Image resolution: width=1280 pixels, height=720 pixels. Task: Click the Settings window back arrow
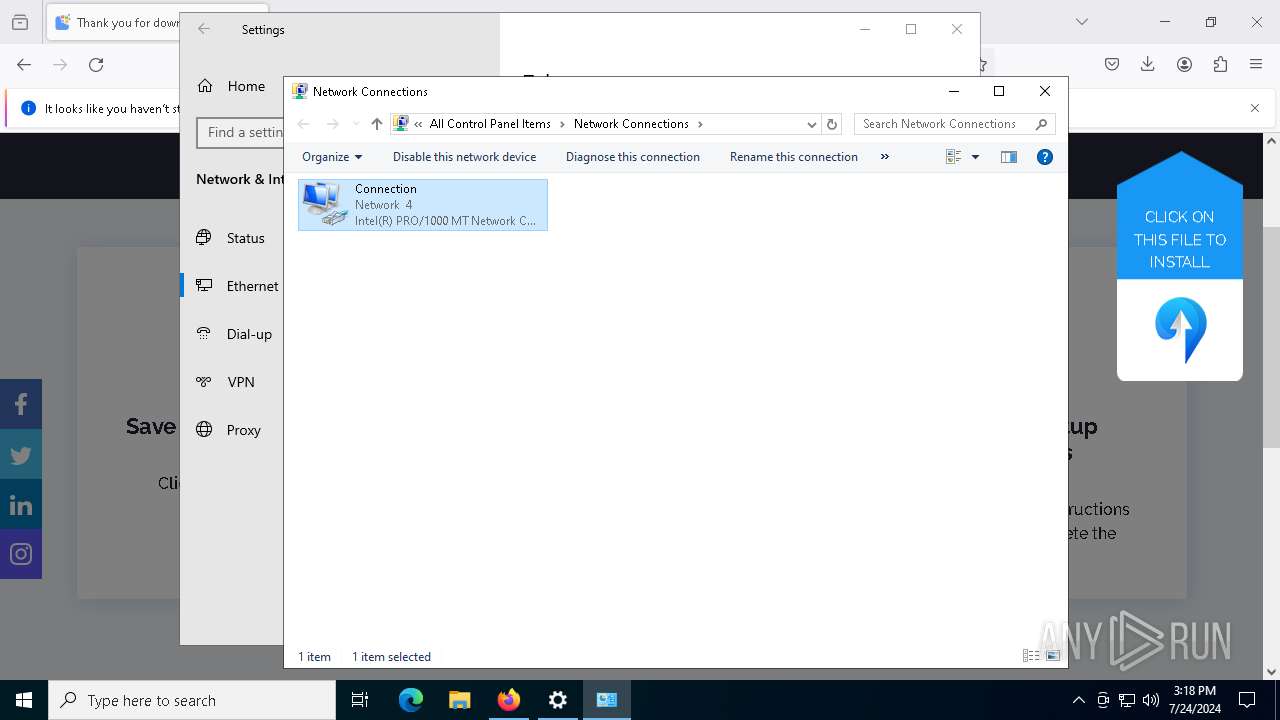tap(204, 30)
